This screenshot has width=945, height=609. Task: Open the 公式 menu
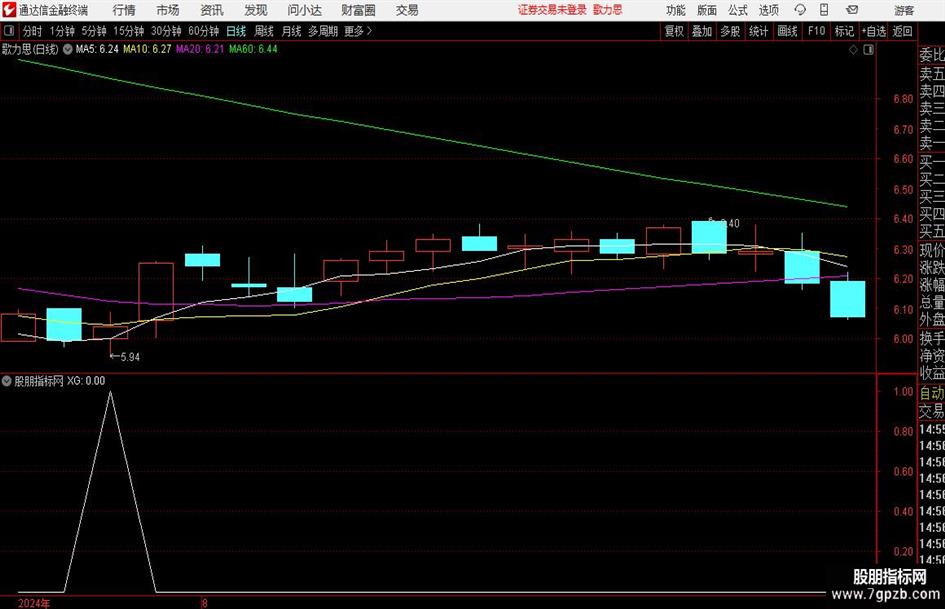point(738,10)
